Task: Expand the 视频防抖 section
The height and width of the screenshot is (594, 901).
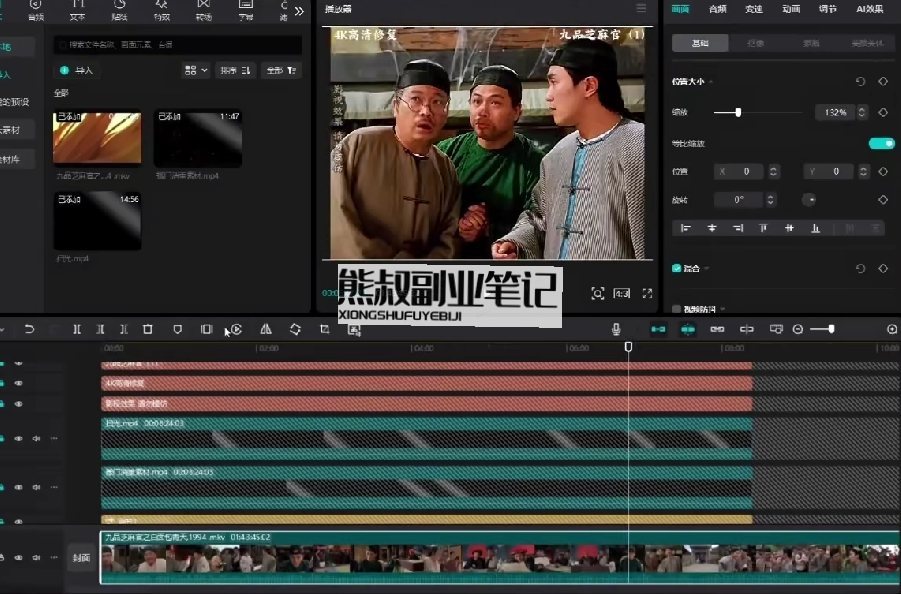Action: (723, 309)
